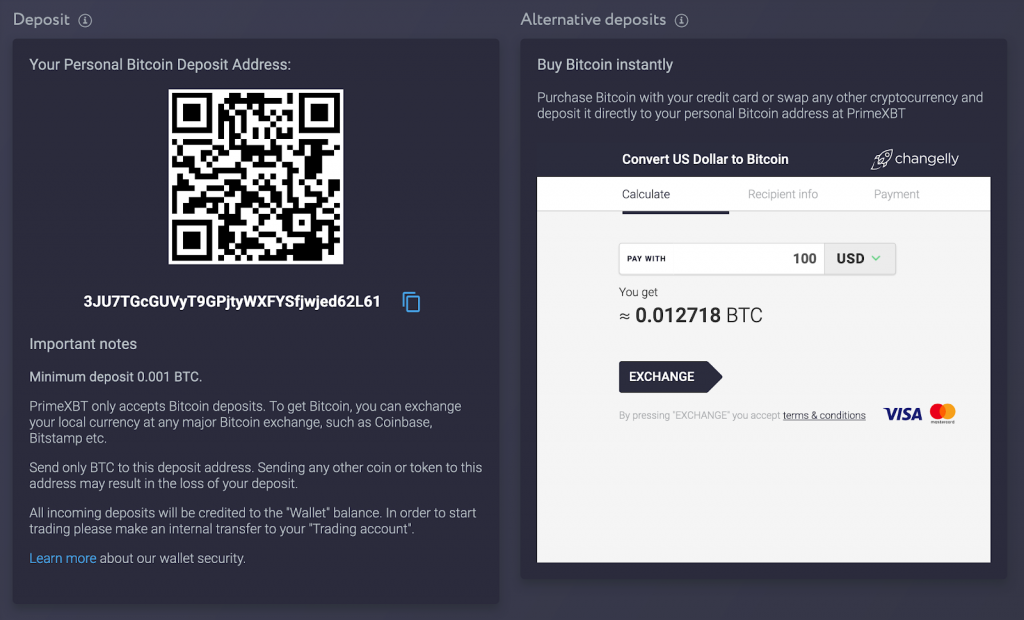Copy the Bitcoin deposit address
The image size is (1024, 620).
coord(411,302)
